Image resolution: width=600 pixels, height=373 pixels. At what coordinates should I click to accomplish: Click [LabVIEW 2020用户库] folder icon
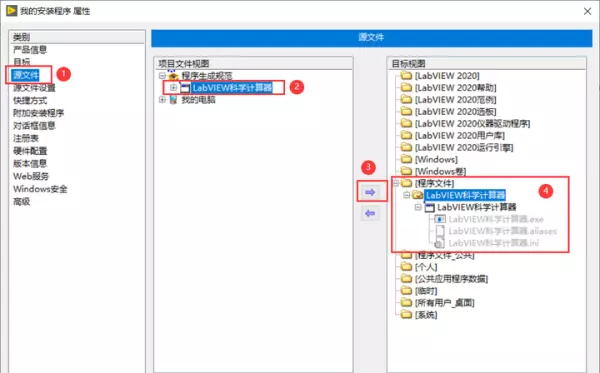(406, 135)
